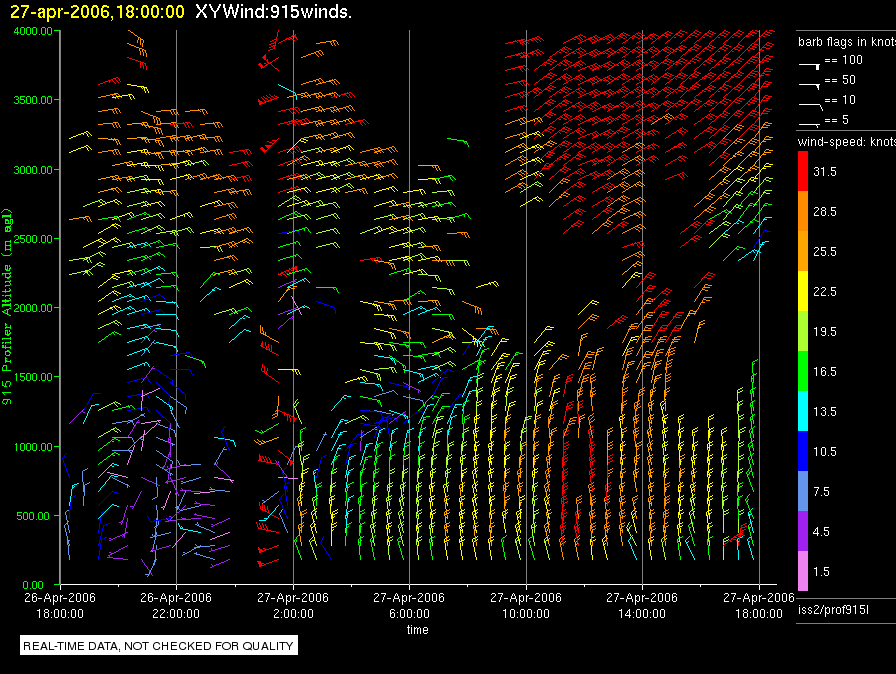Click the 5-knot barb flag legend icon
The width and height of the screenshot is (896, 674).
[810, 123]
